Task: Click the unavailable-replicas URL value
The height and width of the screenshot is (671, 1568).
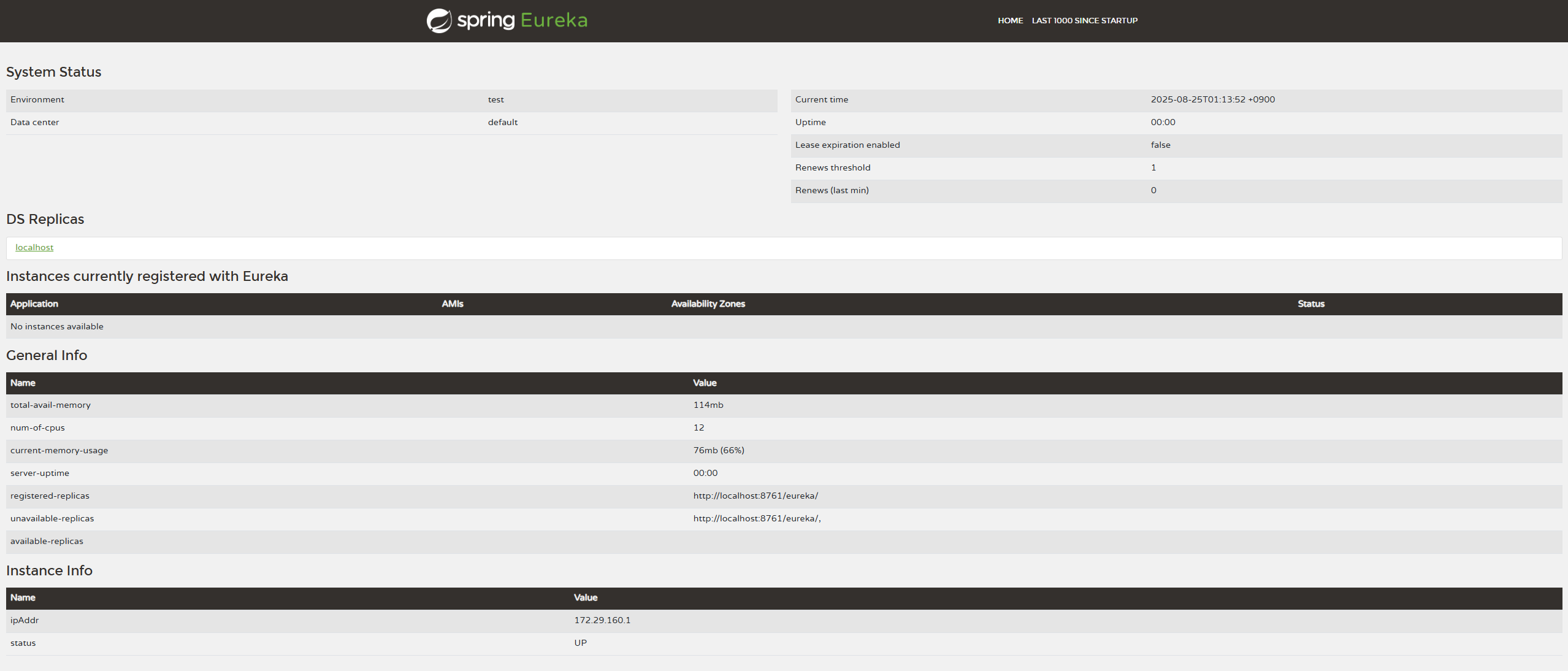Action: click(757, 519)
